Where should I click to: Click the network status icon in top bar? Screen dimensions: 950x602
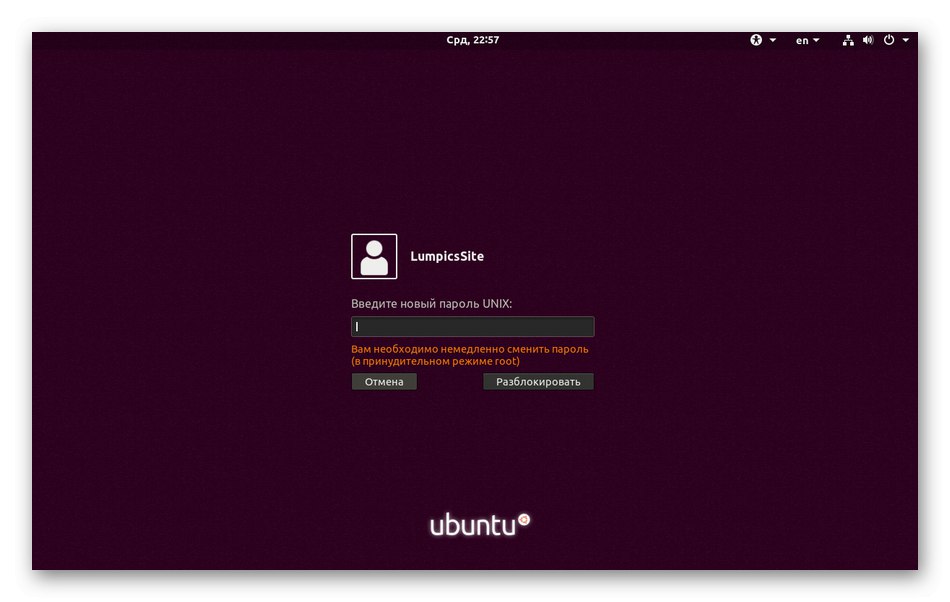coord(847,40)
